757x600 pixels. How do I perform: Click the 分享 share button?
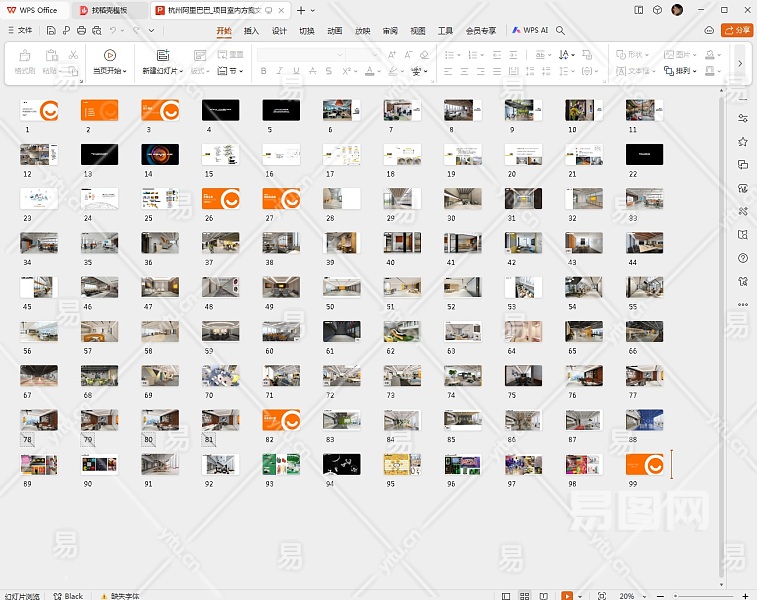pyautogui.click(x=738, y=31)
